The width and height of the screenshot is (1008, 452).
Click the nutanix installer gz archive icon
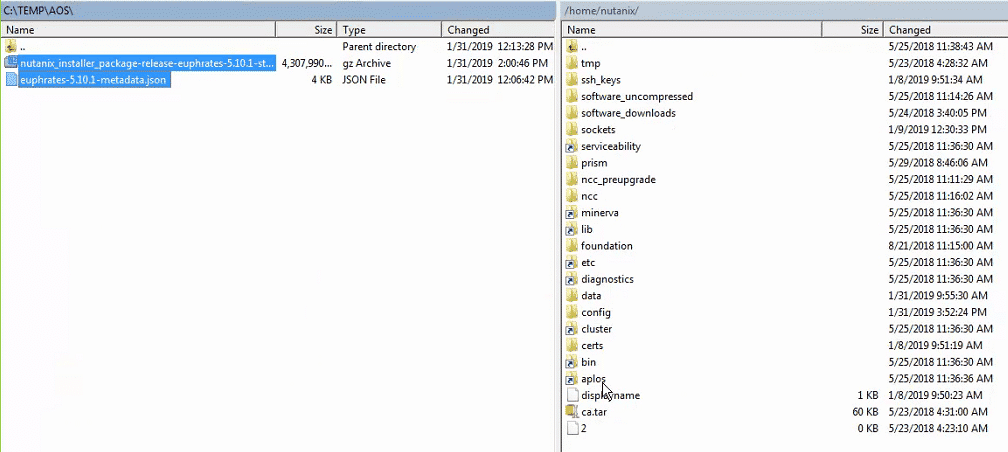pos(11,63)
